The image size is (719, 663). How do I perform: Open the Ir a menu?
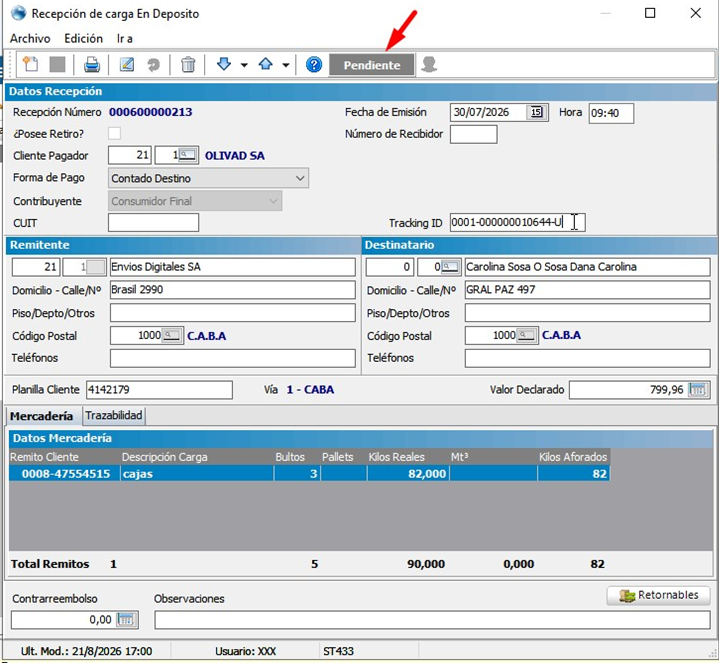click(124, 39)
